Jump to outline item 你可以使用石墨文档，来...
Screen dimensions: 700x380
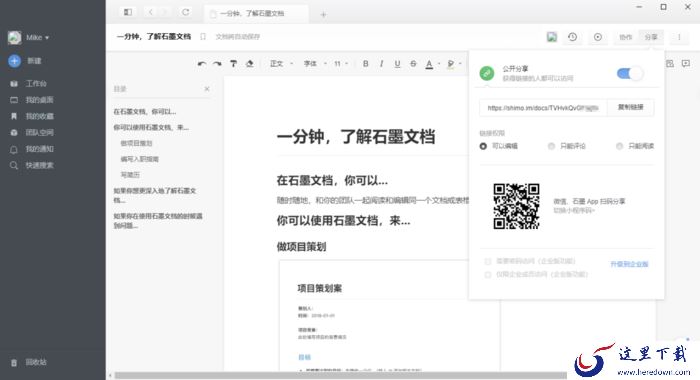(x=151, y=127)
